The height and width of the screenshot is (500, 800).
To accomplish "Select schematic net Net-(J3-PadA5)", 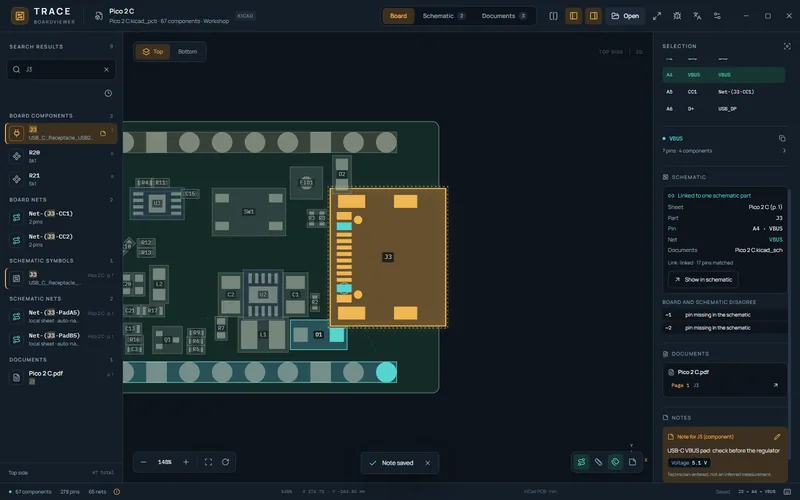I will (x=61, y=316).
